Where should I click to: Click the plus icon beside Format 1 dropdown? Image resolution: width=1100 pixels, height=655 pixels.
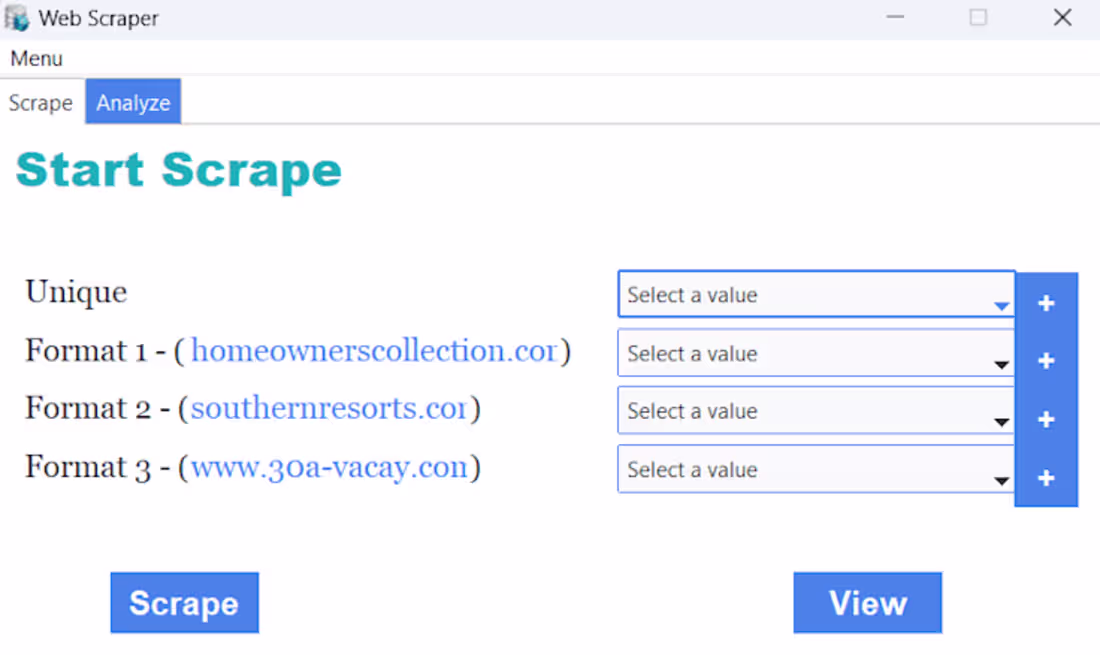click(x=1046, y=360)
